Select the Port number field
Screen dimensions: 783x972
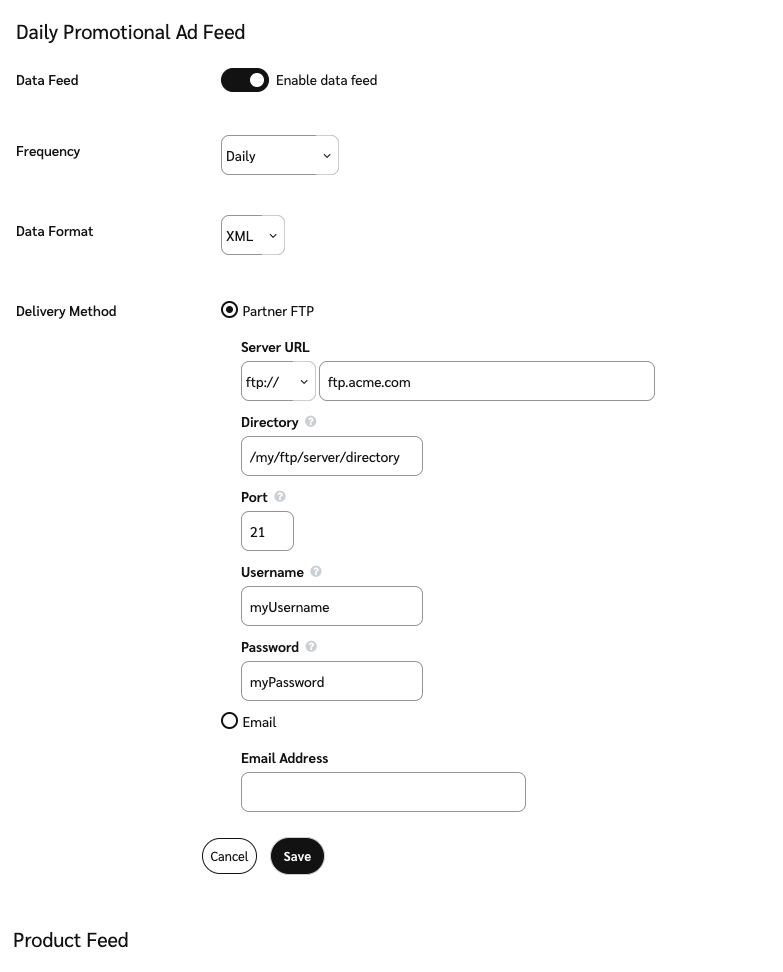coord(267,532)
